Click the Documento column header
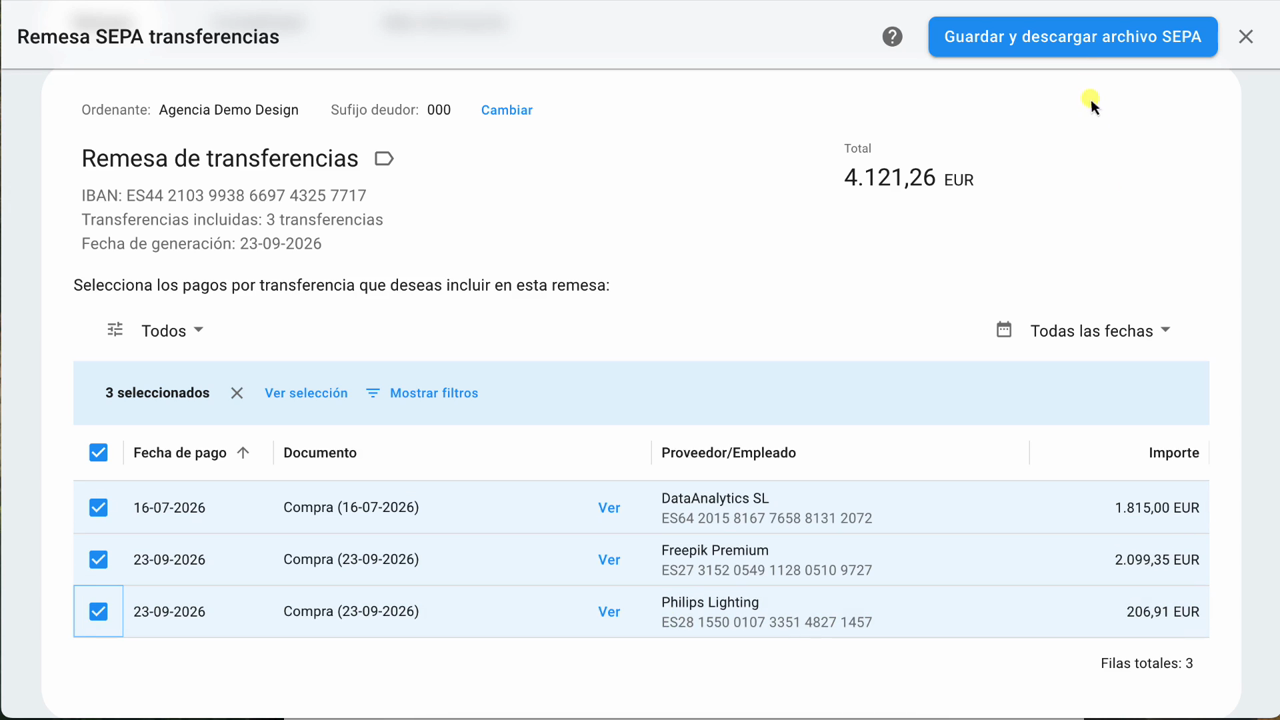This screenshot has width=1280, height=720. point(320,453)
